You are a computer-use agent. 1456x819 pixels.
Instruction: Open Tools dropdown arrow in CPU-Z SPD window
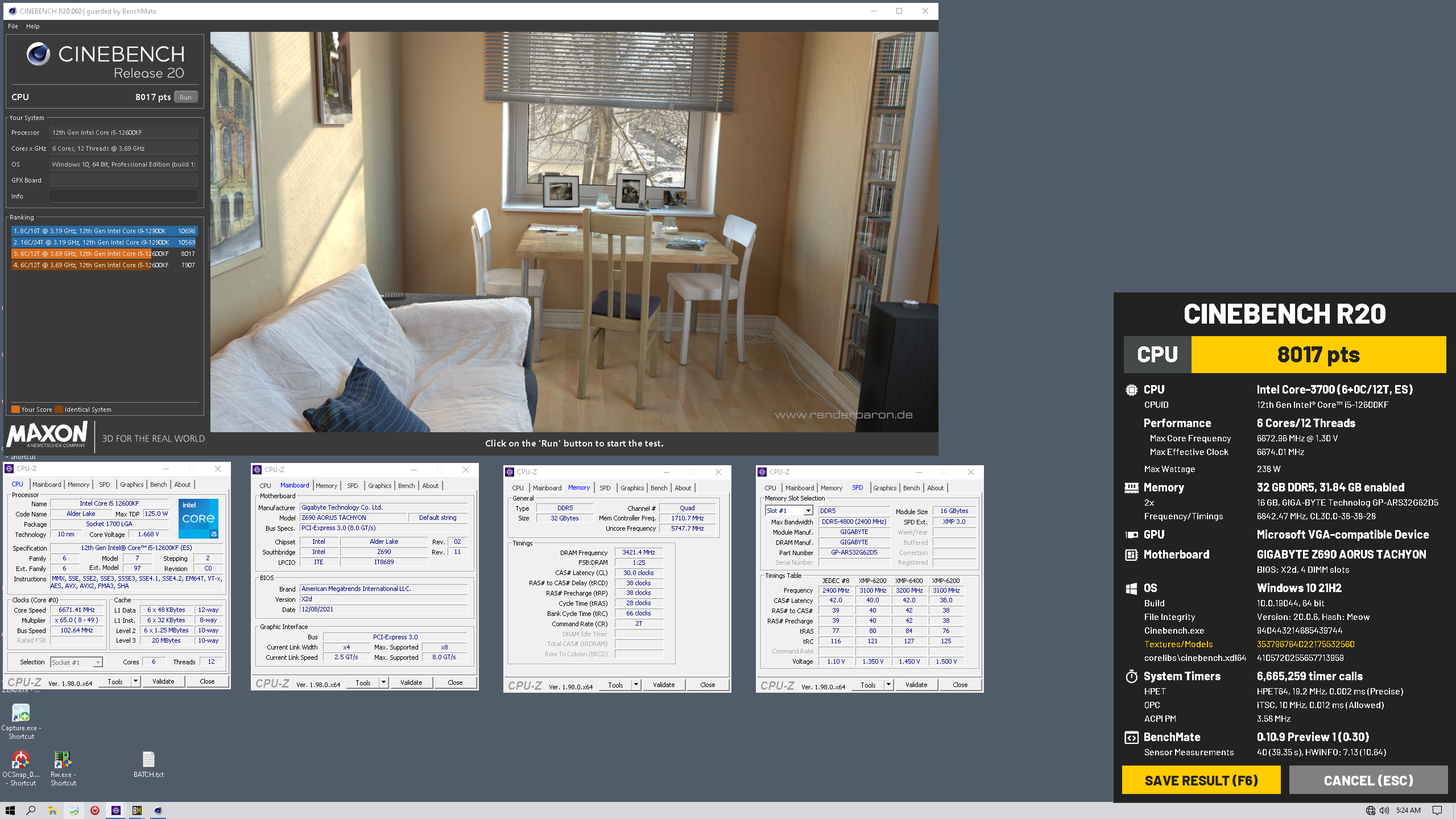pos(888,685)
